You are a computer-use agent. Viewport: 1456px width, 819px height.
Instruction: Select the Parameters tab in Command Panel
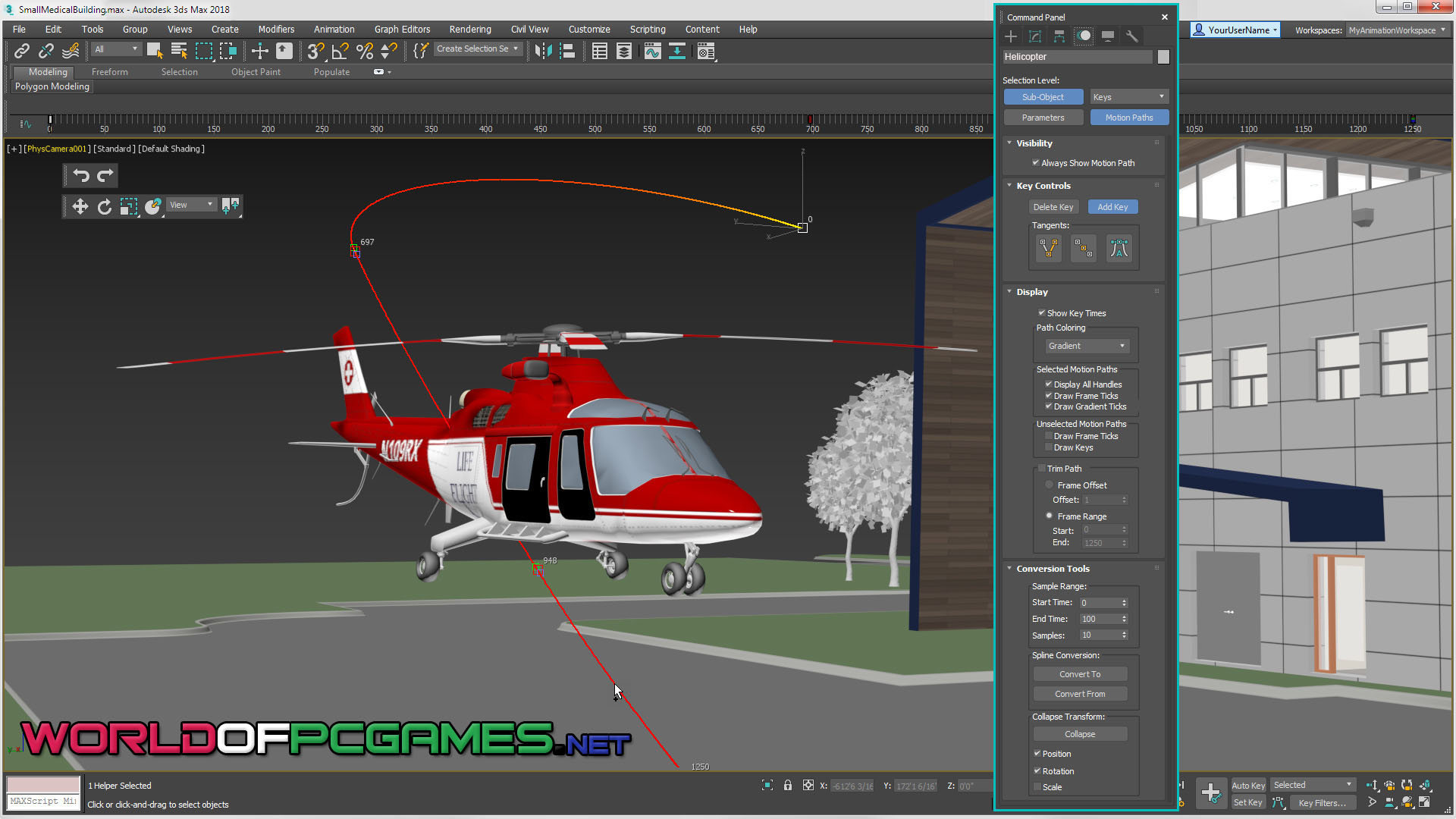pyautogui.click(x=1043, y=117)
